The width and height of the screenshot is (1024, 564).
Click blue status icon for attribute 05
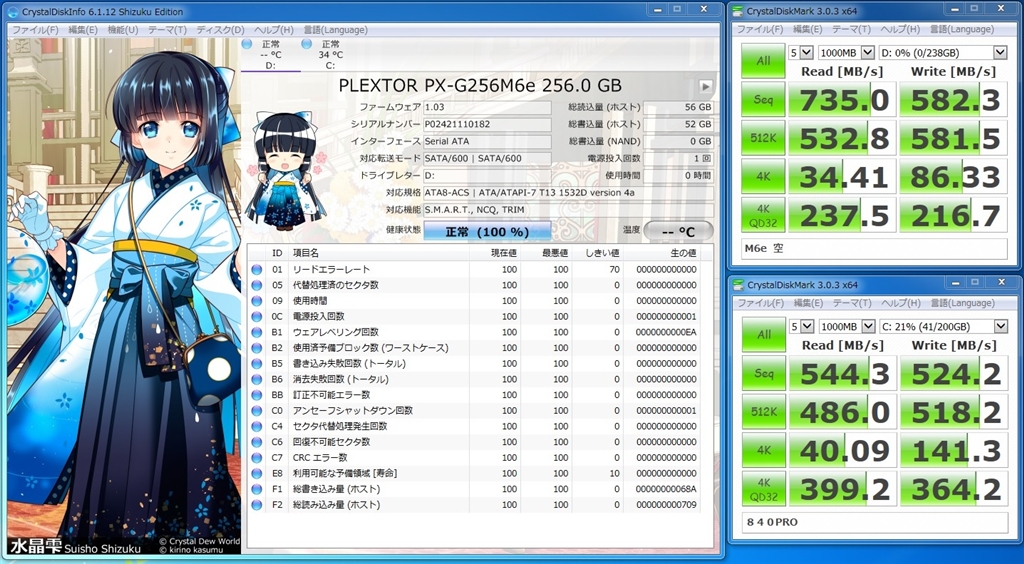click(257, 285)
